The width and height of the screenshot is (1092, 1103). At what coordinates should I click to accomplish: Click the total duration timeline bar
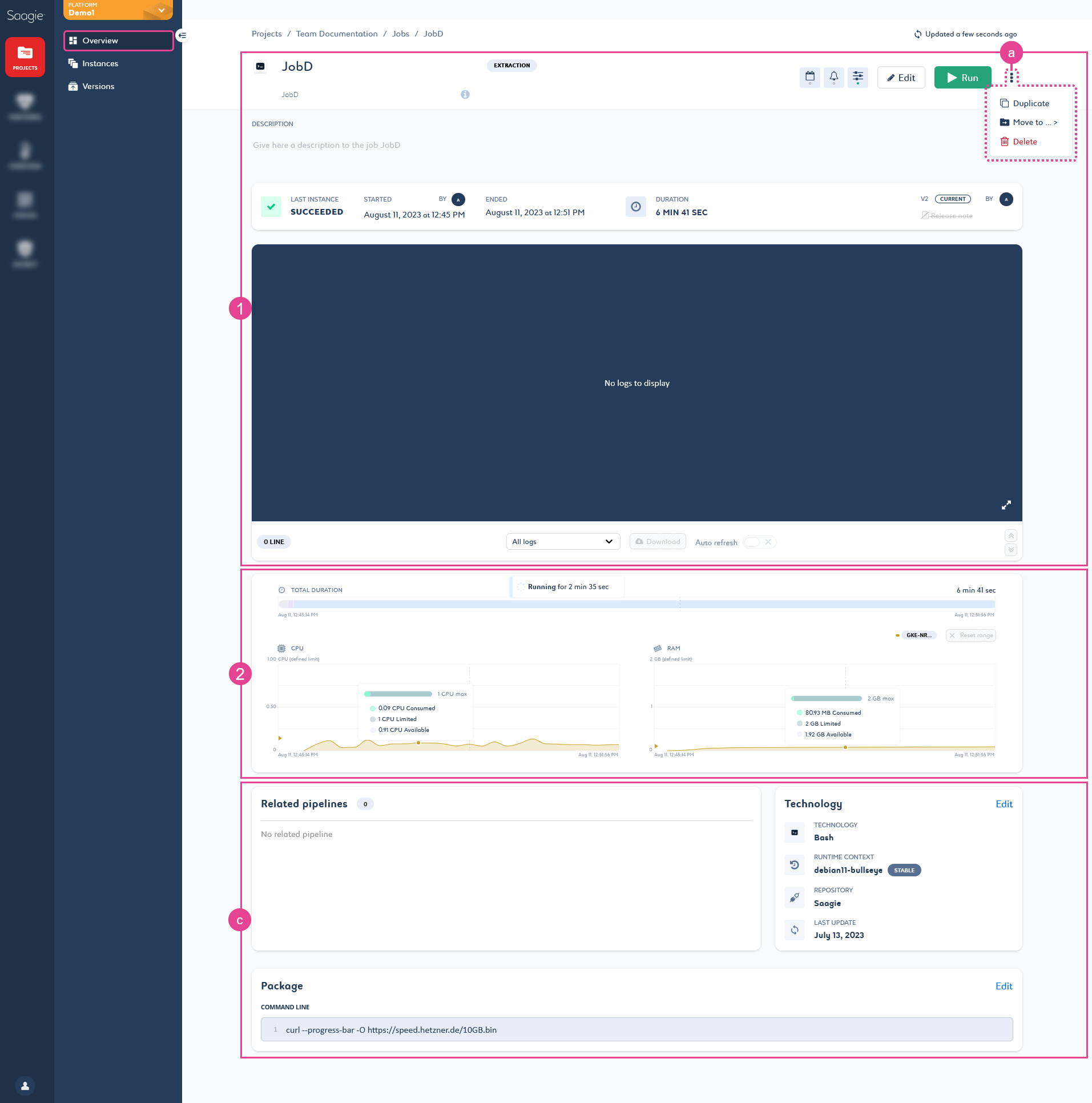(636, 604)
